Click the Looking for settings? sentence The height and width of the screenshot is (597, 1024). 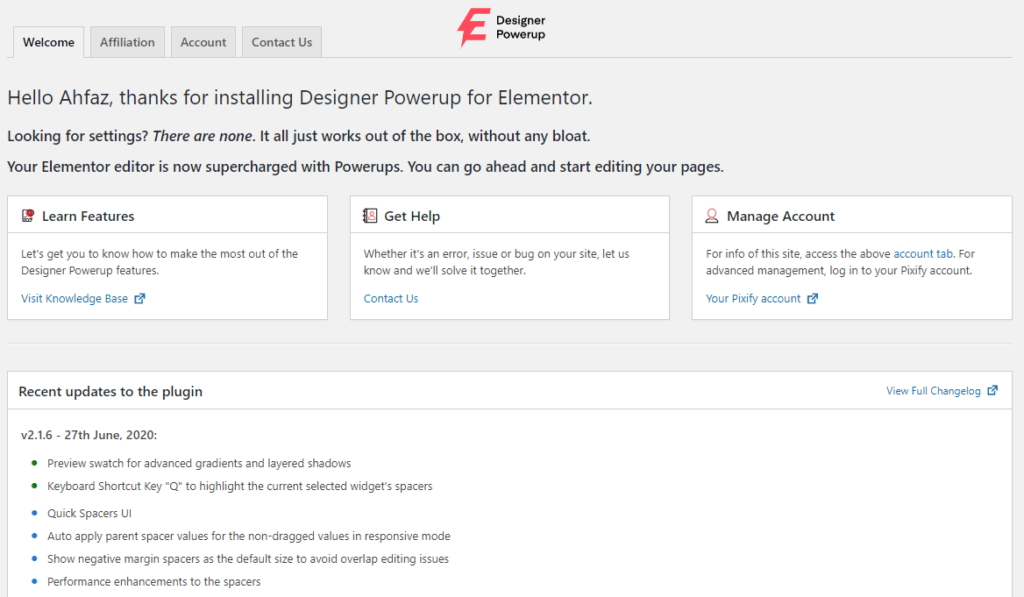298,136
